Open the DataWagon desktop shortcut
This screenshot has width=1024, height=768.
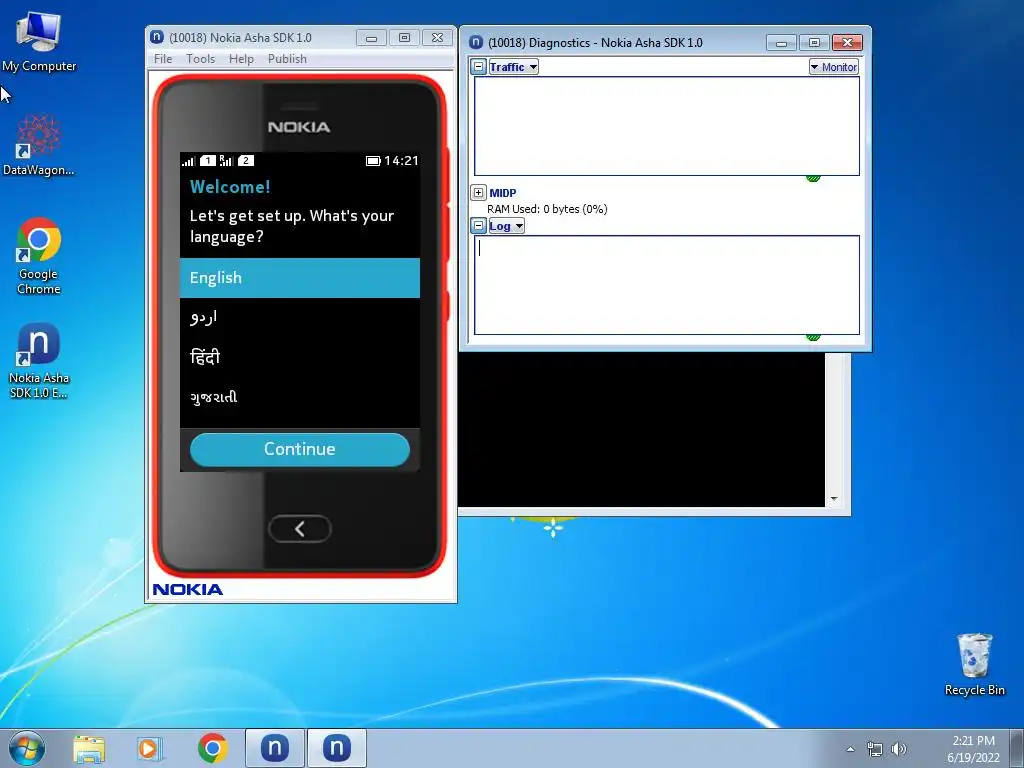[x=39, y=145]
